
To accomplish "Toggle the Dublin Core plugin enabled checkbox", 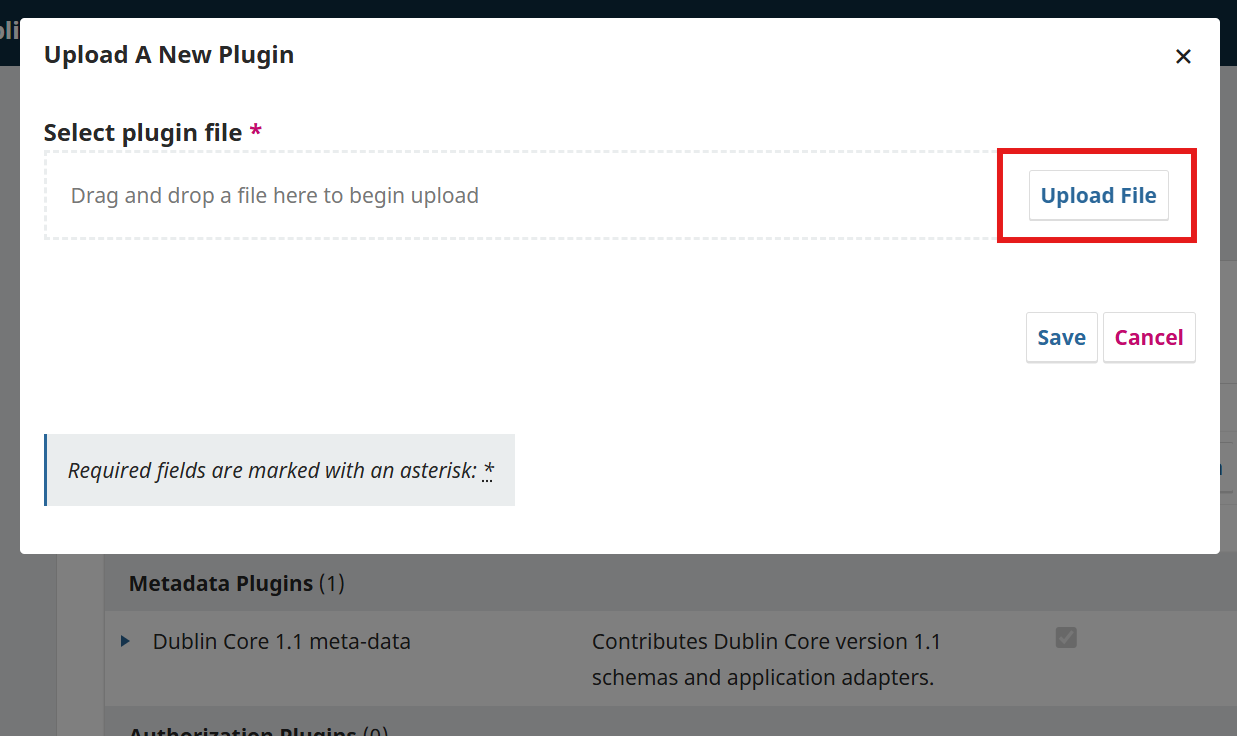I will coord(1066,638).
